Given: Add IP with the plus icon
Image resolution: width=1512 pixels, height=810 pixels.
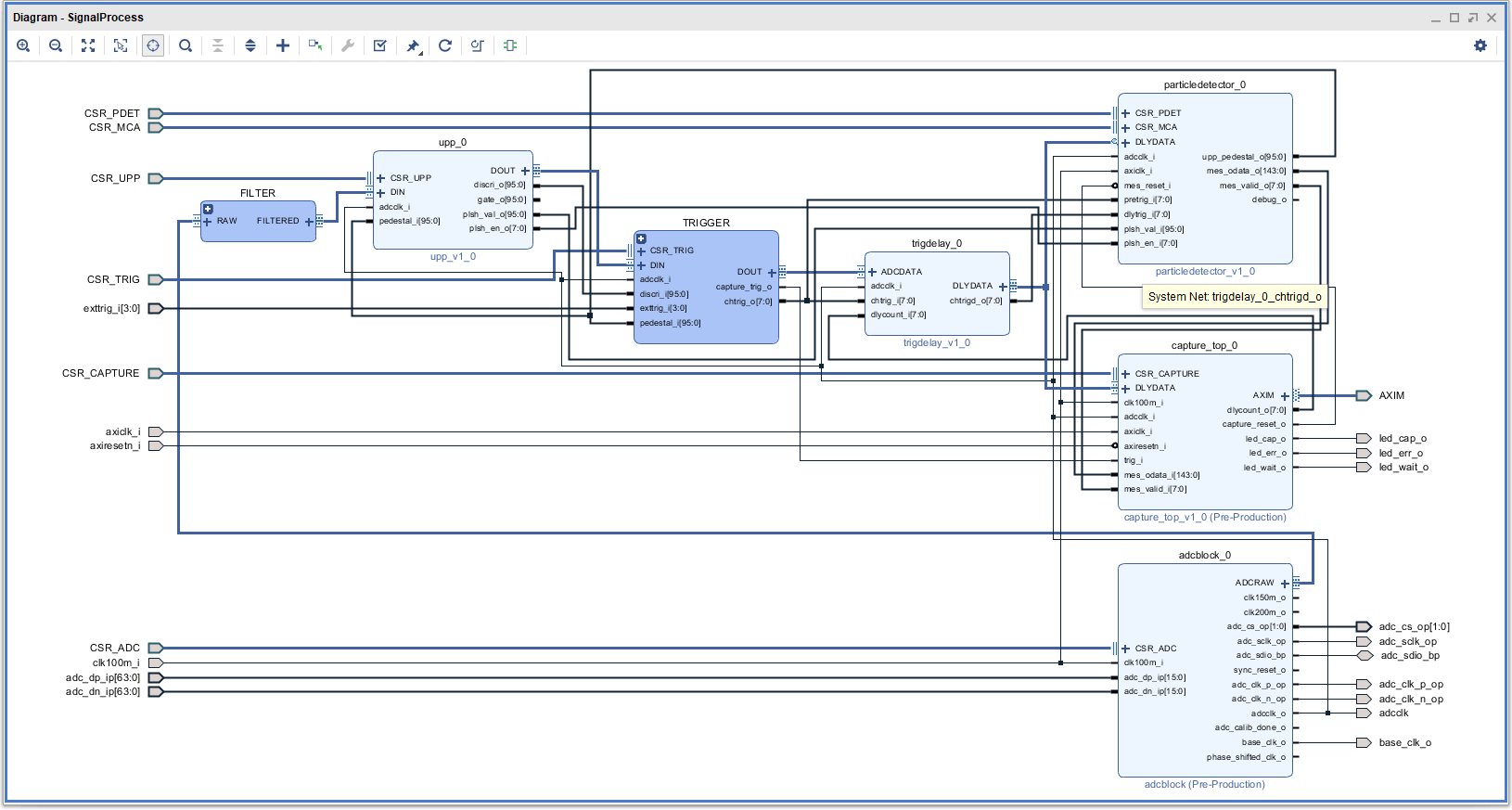Looking at the screenshot, I should 283,45.
